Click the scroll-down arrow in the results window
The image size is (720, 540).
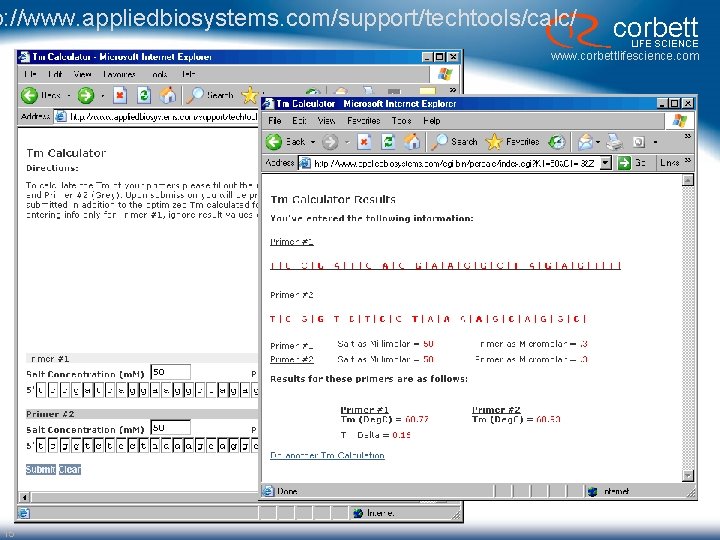pos(687,475)
